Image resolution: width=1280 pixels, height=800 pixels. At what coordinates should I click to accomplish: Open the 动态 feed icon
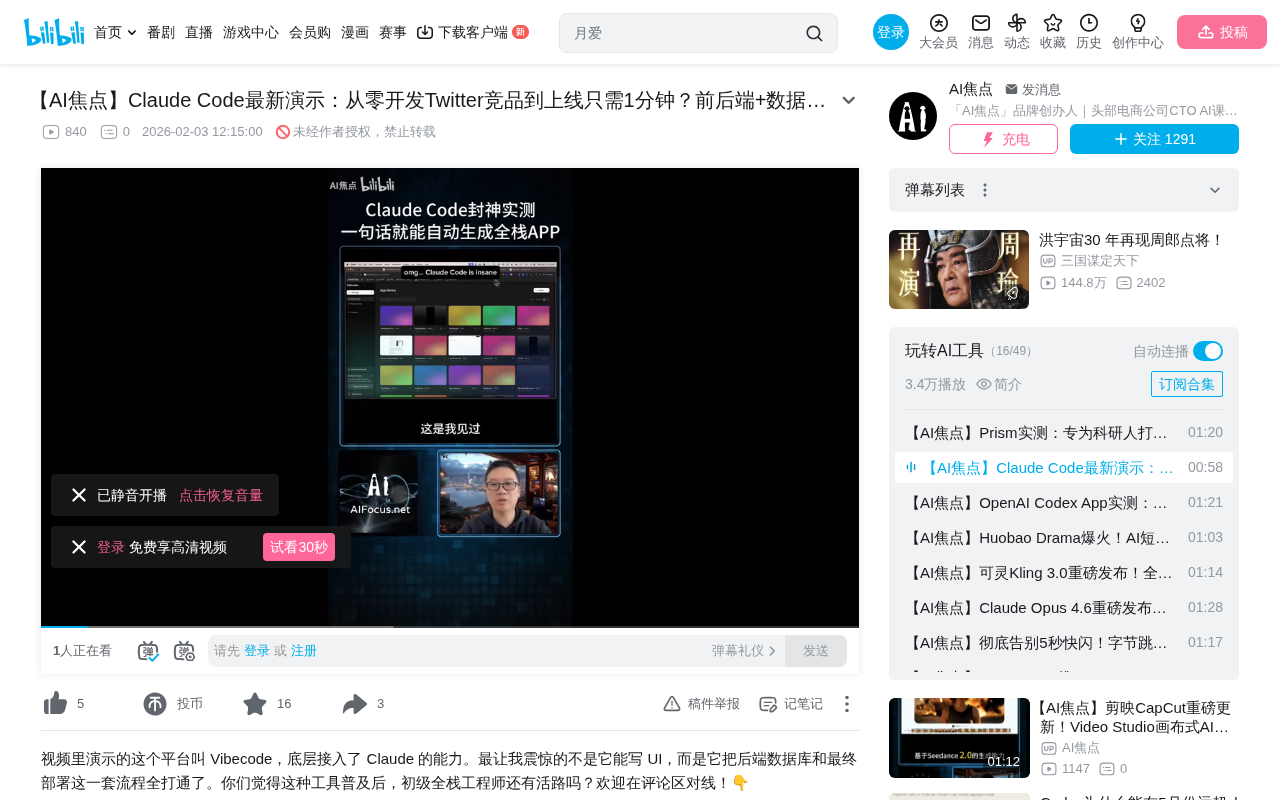[x=1017, y=23]
